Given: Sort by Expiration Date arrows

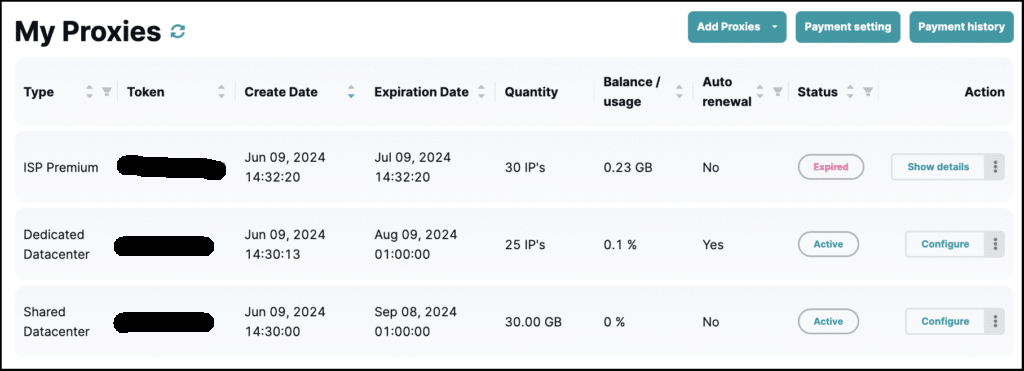Looking at the screenshot, I should click(481, 92).
